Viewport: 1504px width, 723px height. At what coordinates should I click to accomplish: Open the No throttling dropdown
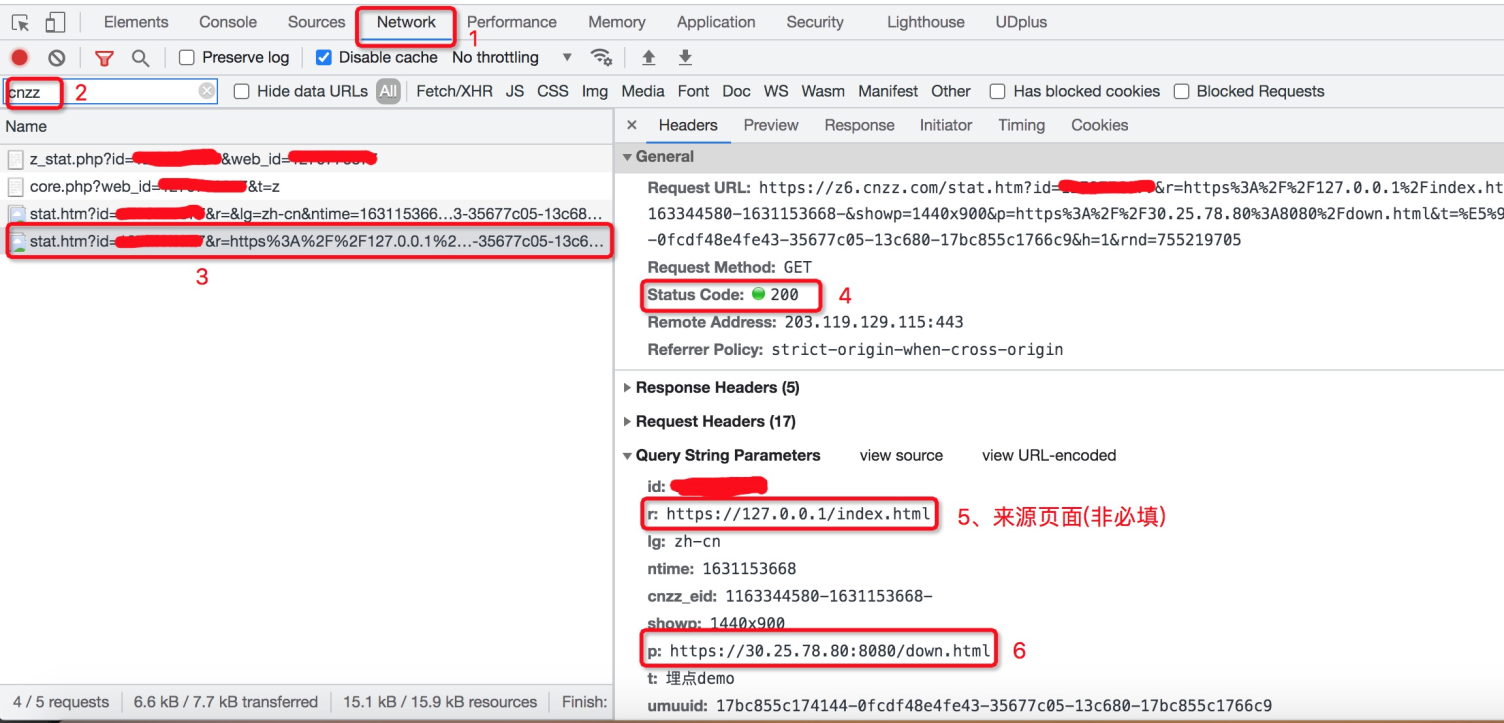coord(512,57)
